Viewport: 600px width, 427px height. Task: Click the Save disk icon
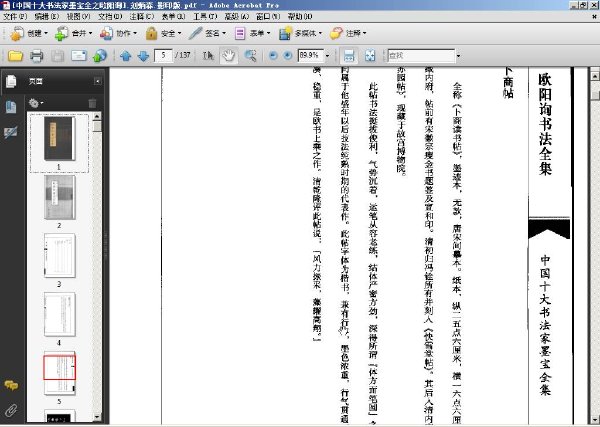[58, 56]
